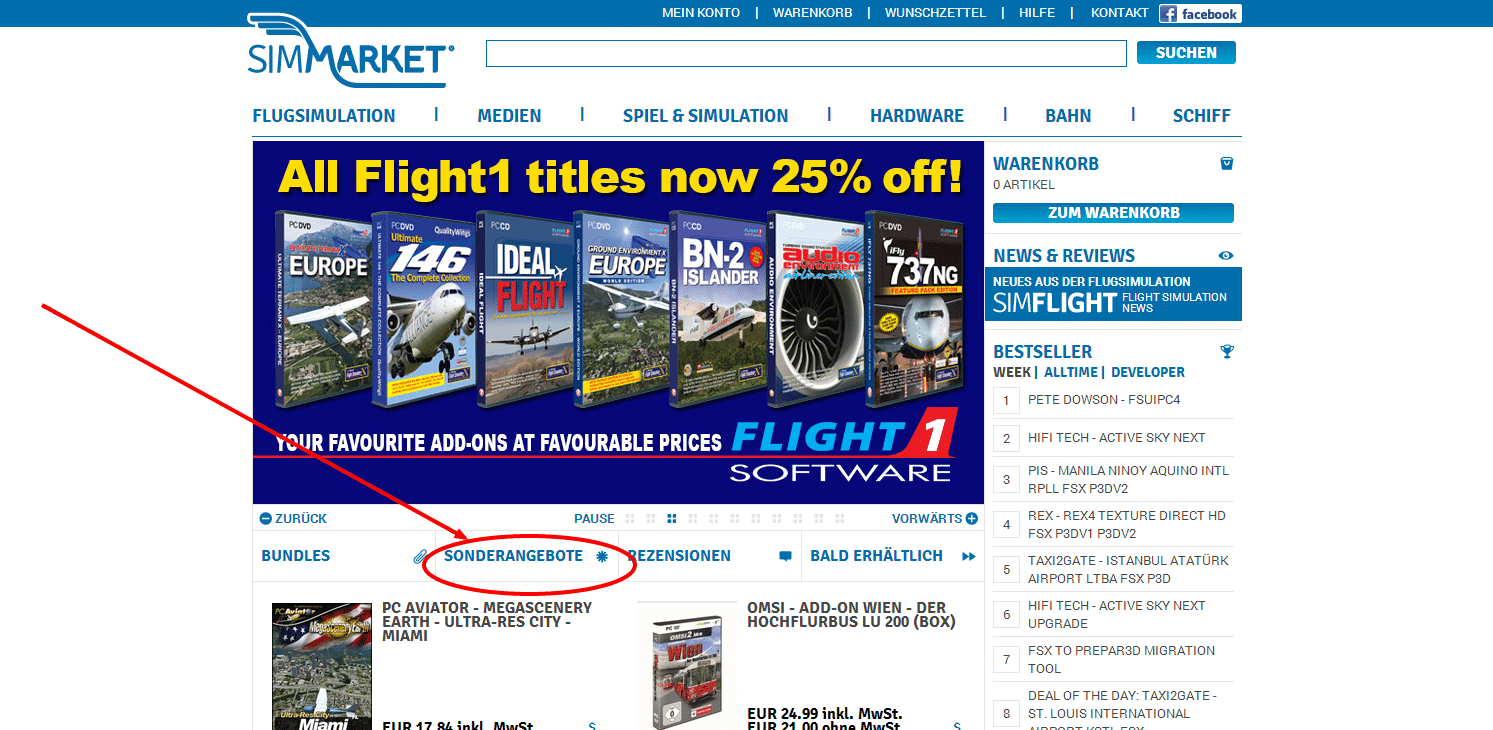Click the shopping cart icon beside Warenkorb
Screen dimensions: 1493x730
click(x=1227, y=163)
